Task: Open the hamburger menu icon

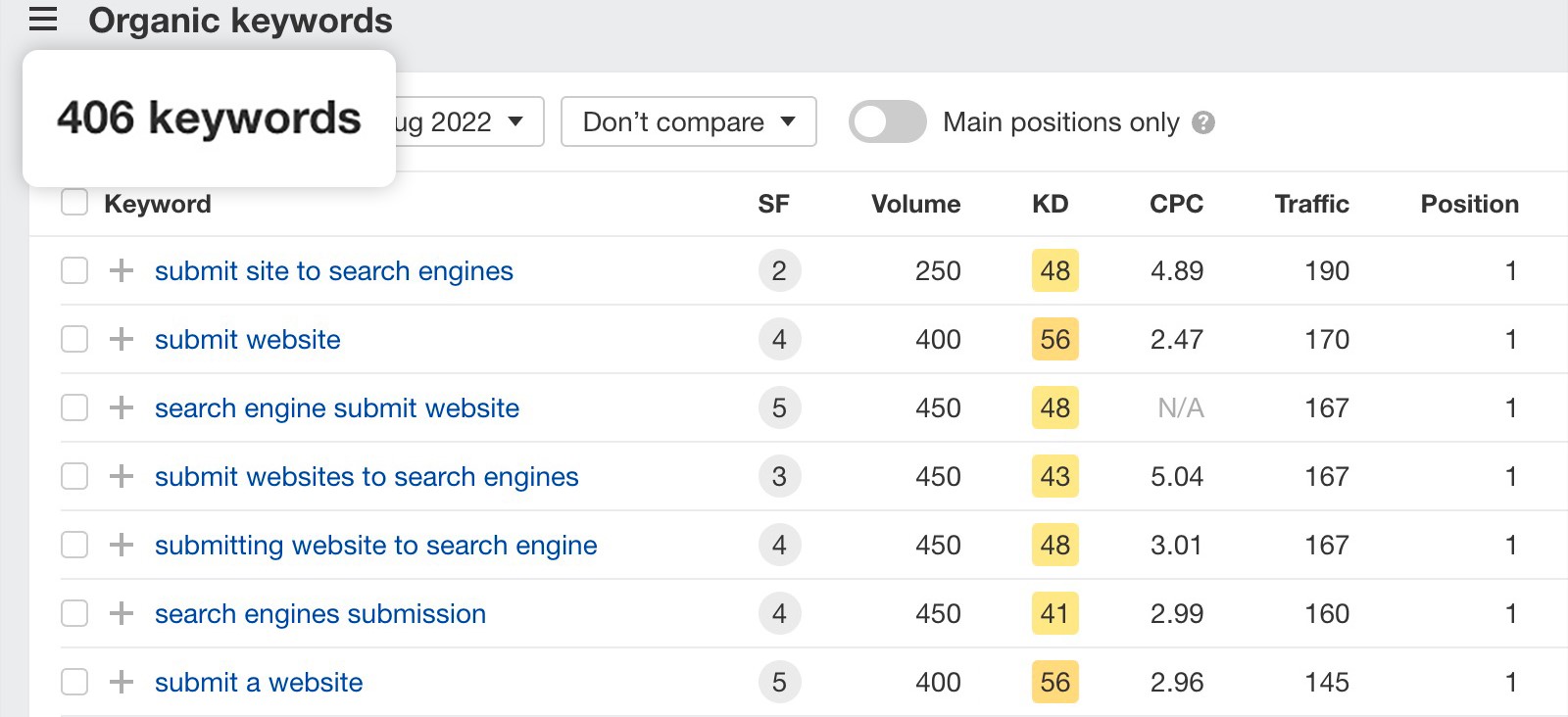Action: point(43,20)
